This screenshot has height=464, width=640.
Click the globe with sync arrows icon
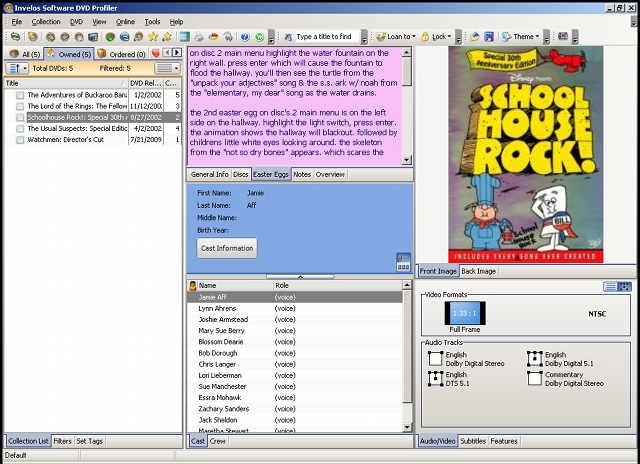tap(124, 37)
